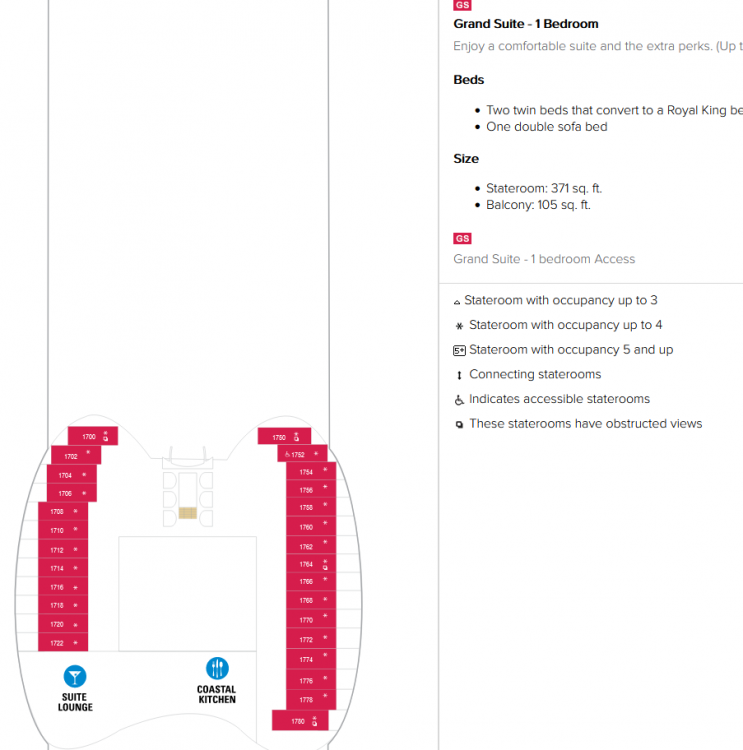743x750 pixels.
Task: Click the wheelchair icon on stateroom 1752
Action: tap(287, 454)
